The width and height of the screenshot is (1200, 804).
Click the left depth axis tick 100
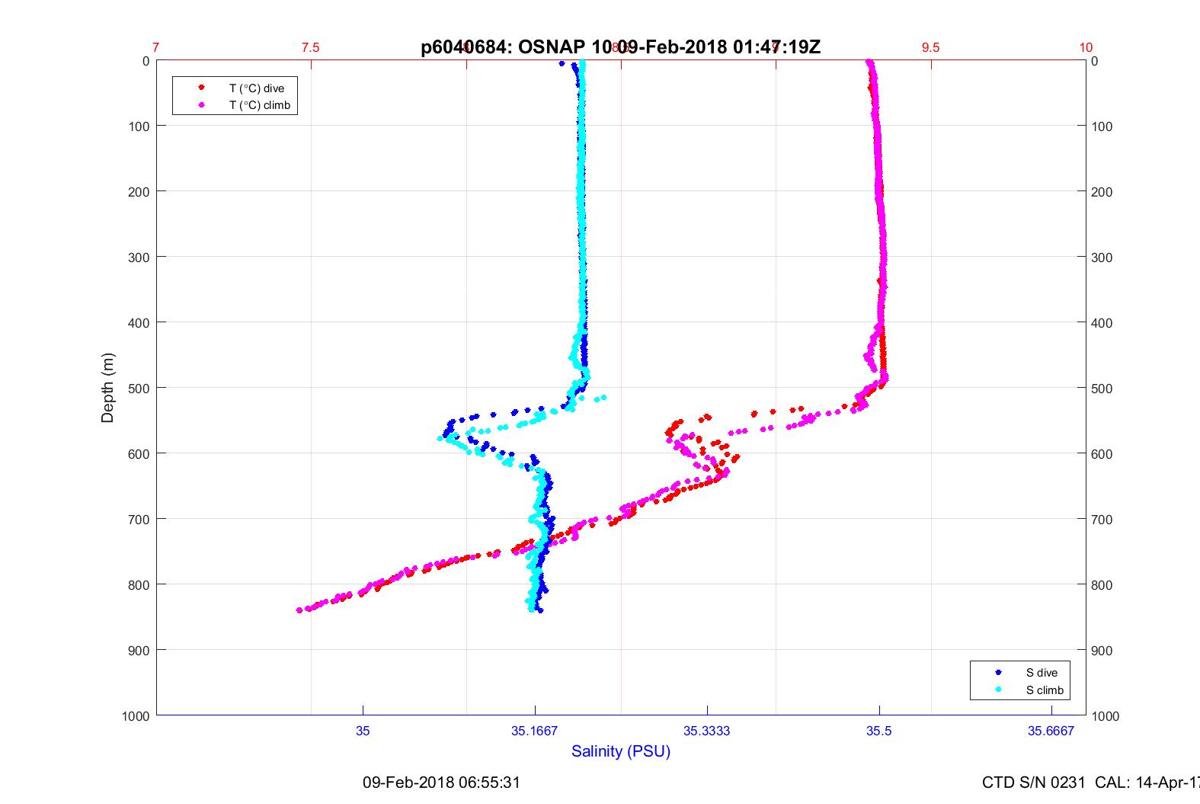pyautogui.click(x=139, y=126)
